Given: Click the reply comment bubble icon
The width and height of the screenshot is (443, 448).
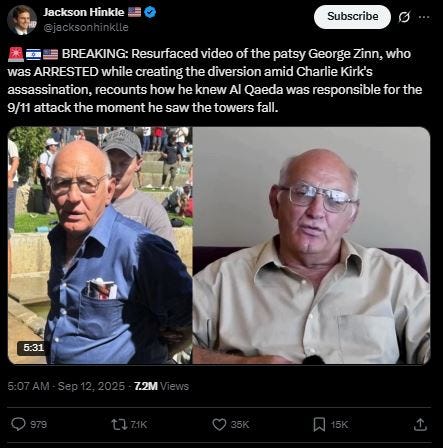Looking at the screenshot, I should tap(18, 424).
